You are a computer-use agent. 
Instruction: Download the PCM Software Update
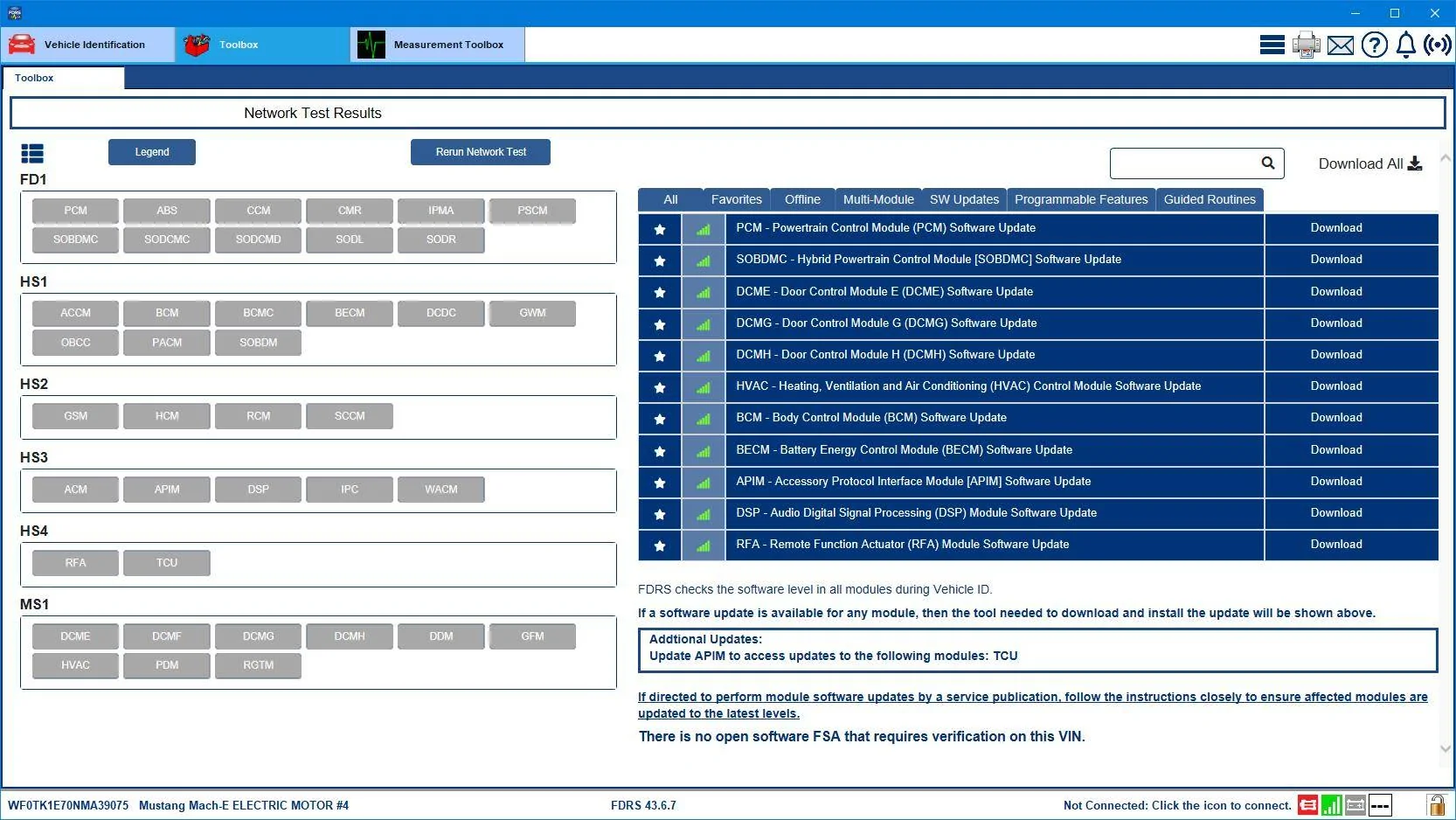1335,228
